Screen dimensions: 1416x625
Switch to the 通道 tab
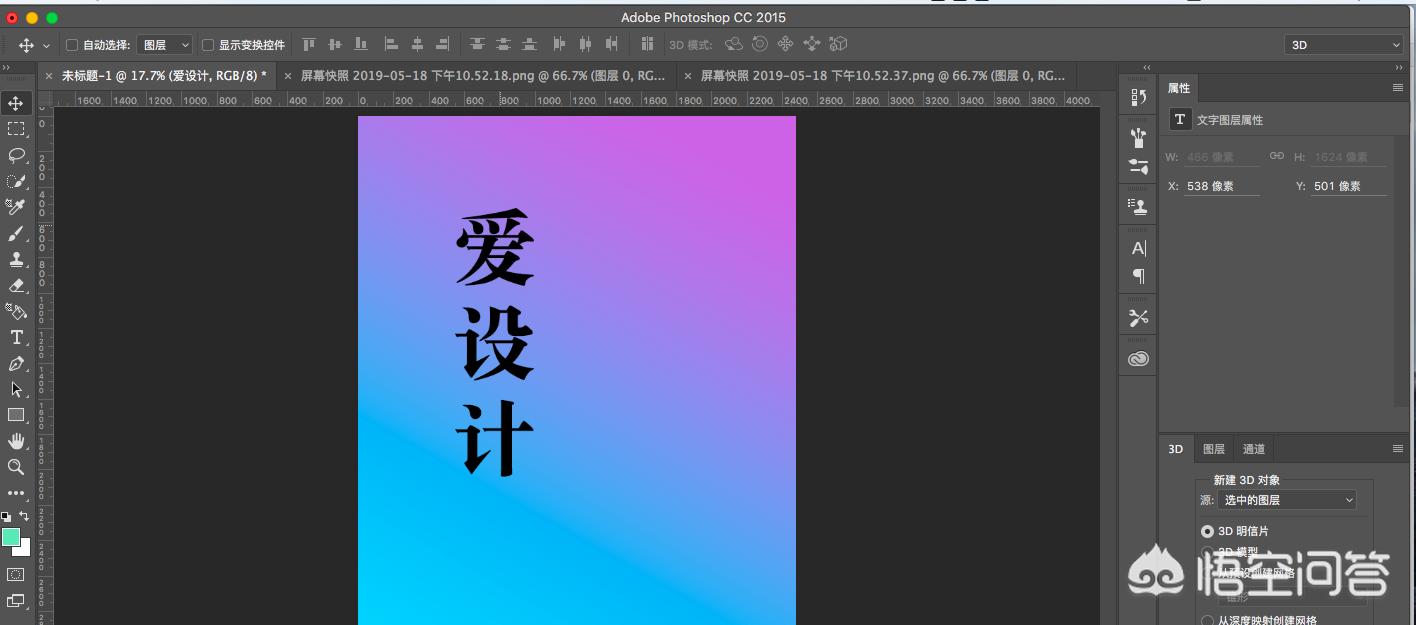[1252, 449]
